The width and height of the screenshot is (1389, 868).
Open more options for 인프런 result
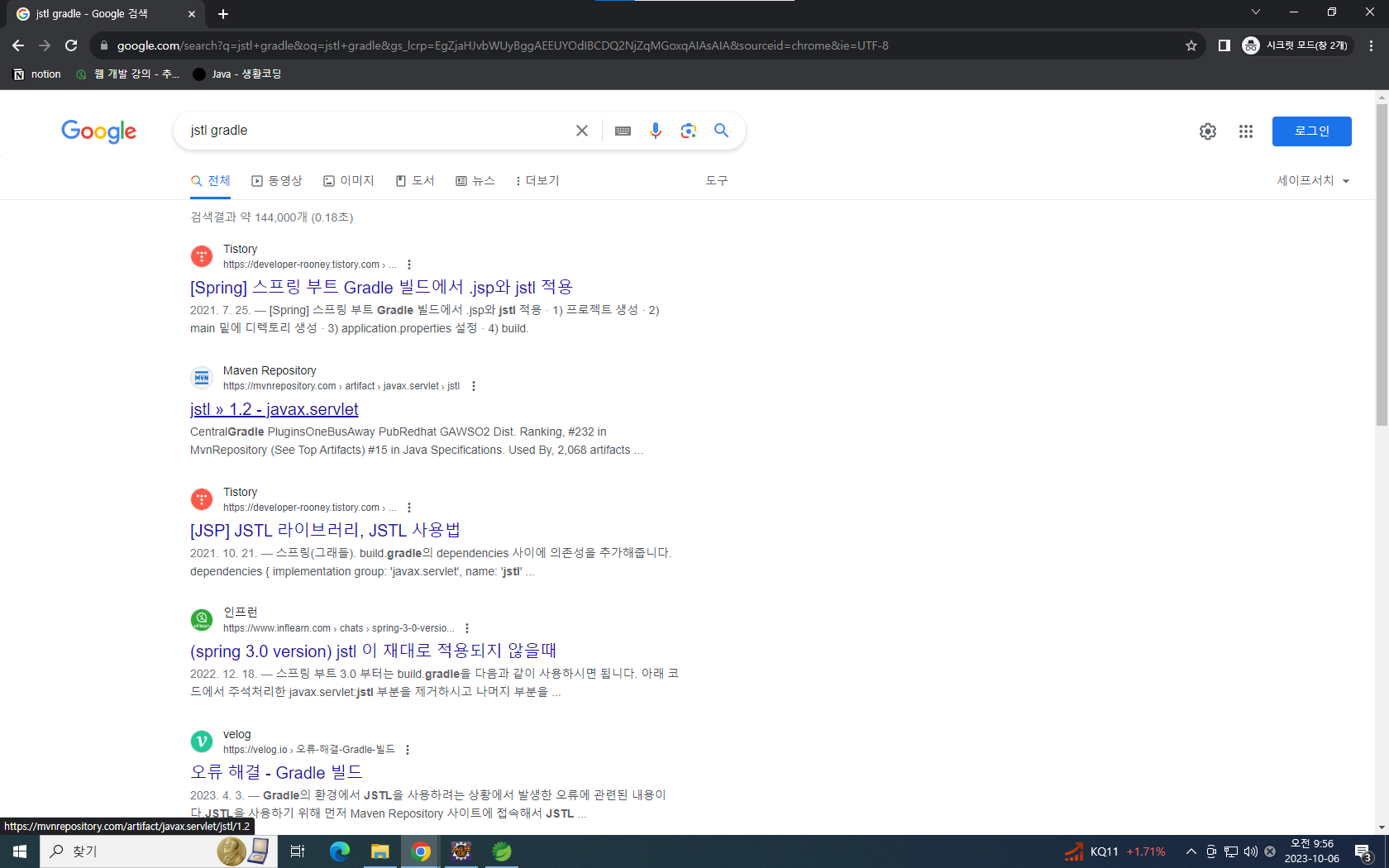[x=467, y=628]
